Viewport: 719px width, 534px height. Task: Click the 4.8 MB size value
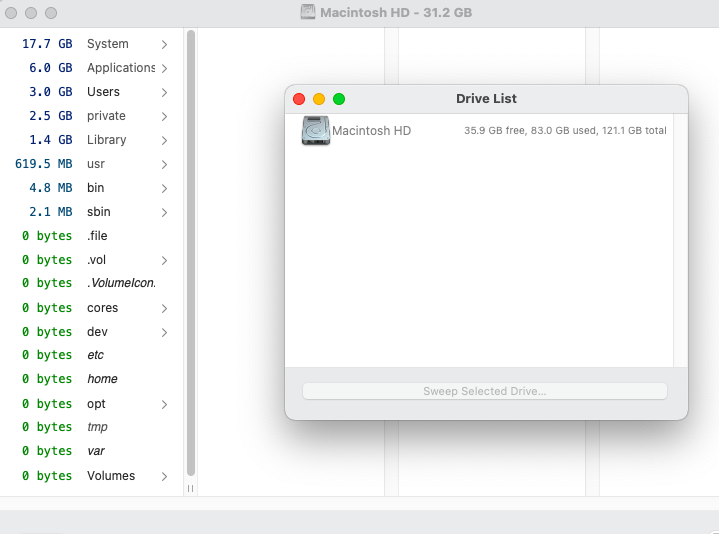click(x=51, y=187)
